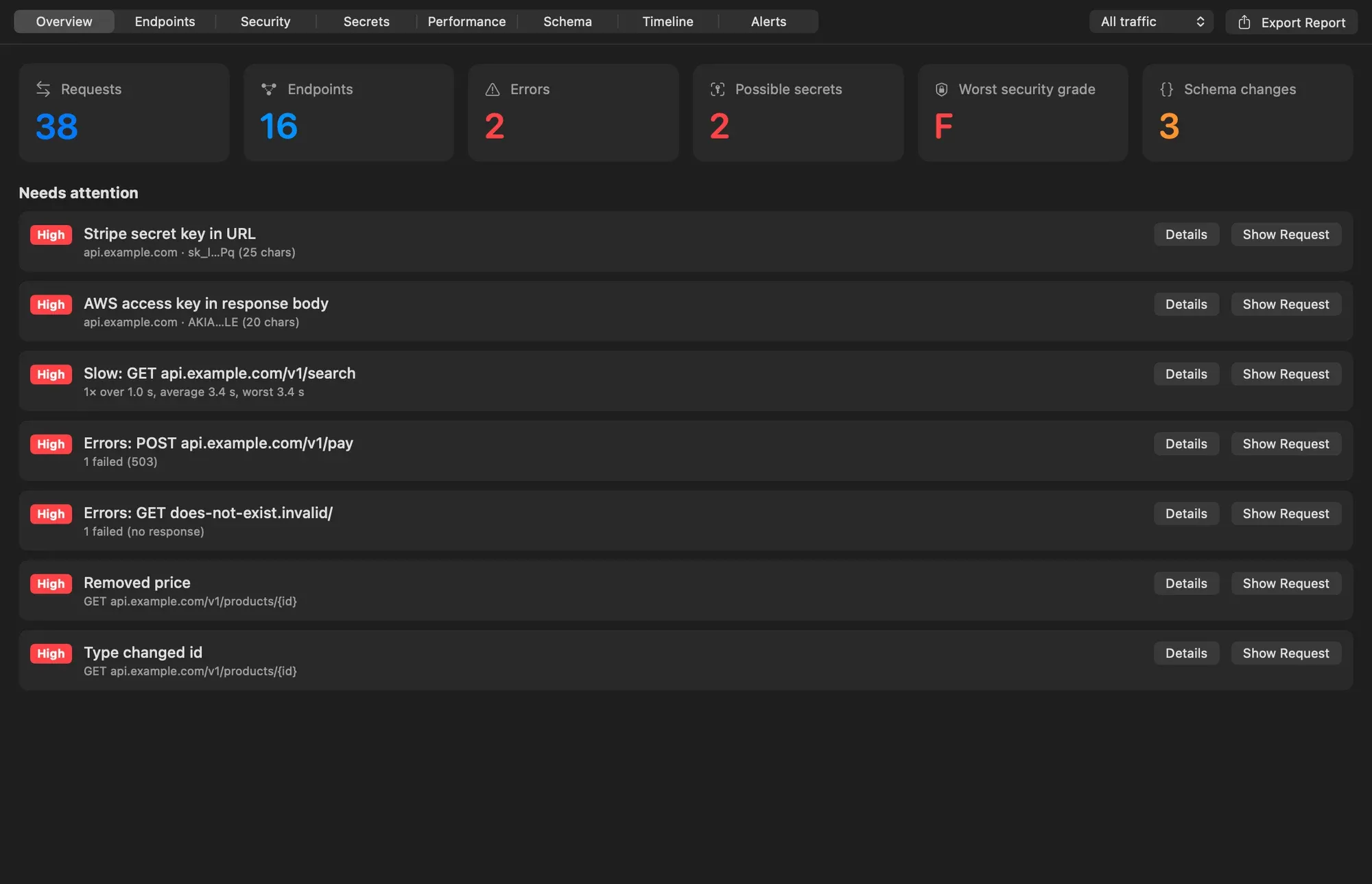Open Details for Removed price
Viewport: 1372px width, 884px height.
coord(1186,583)
